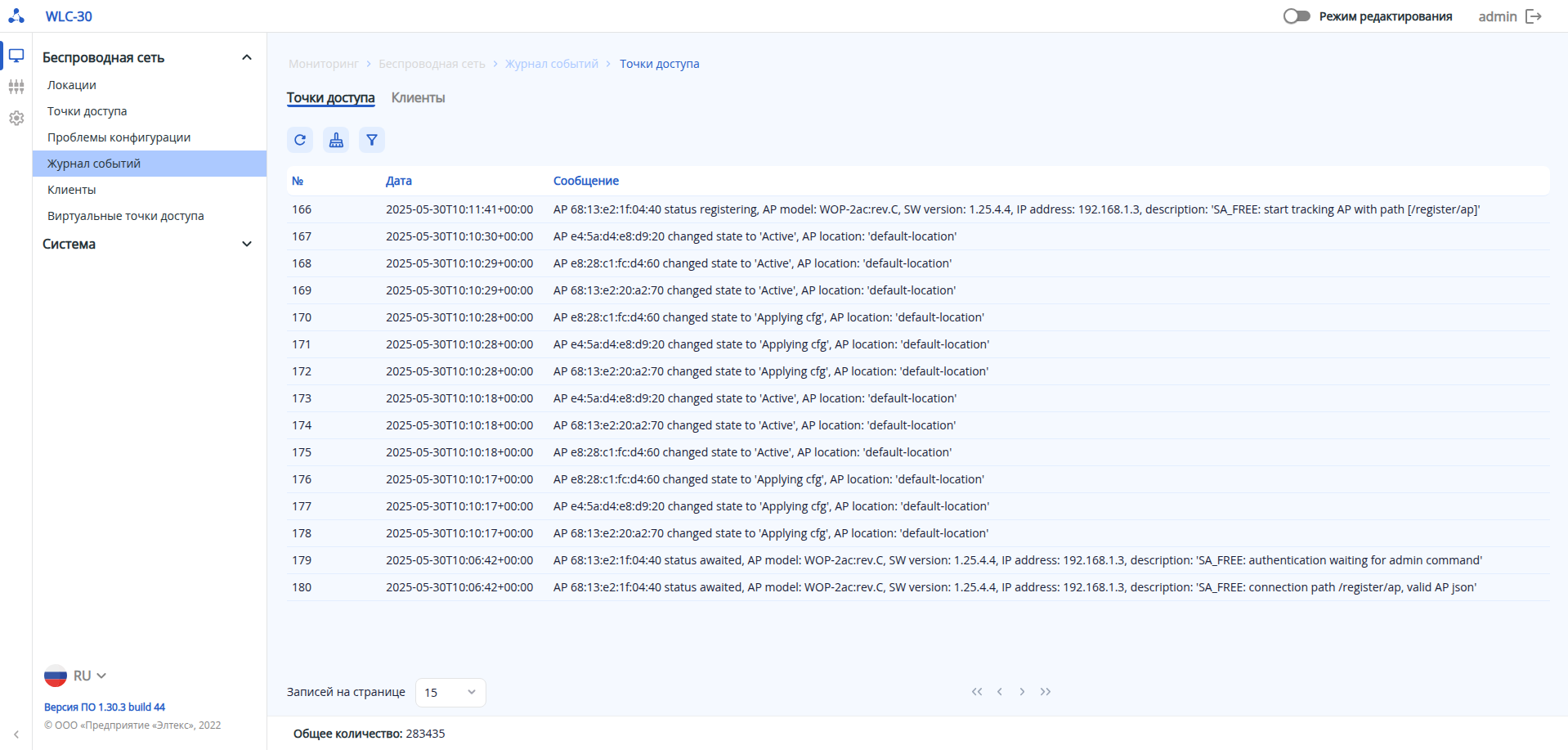The height and width of the screenshot is (750, 1568).
Task: Open the RU language selector
Action: coord(75,676)
